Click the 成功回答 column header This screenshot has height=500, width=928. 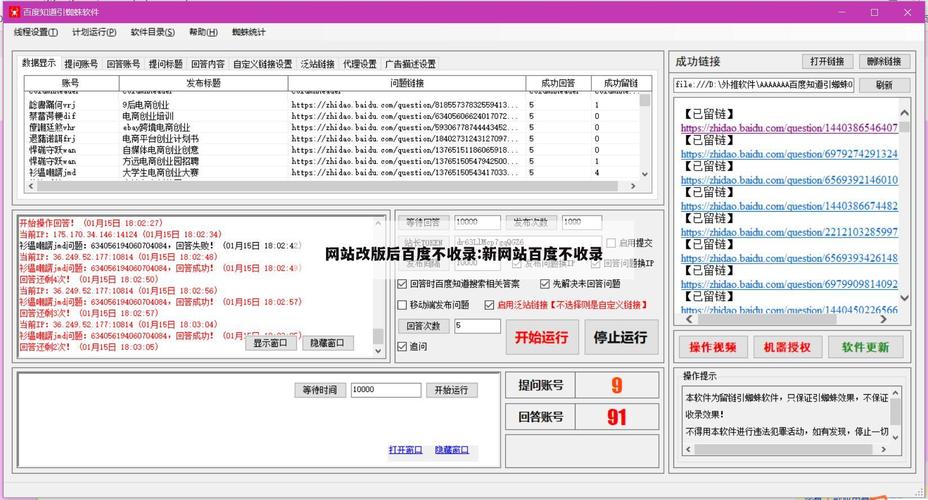tap(558, 83)
